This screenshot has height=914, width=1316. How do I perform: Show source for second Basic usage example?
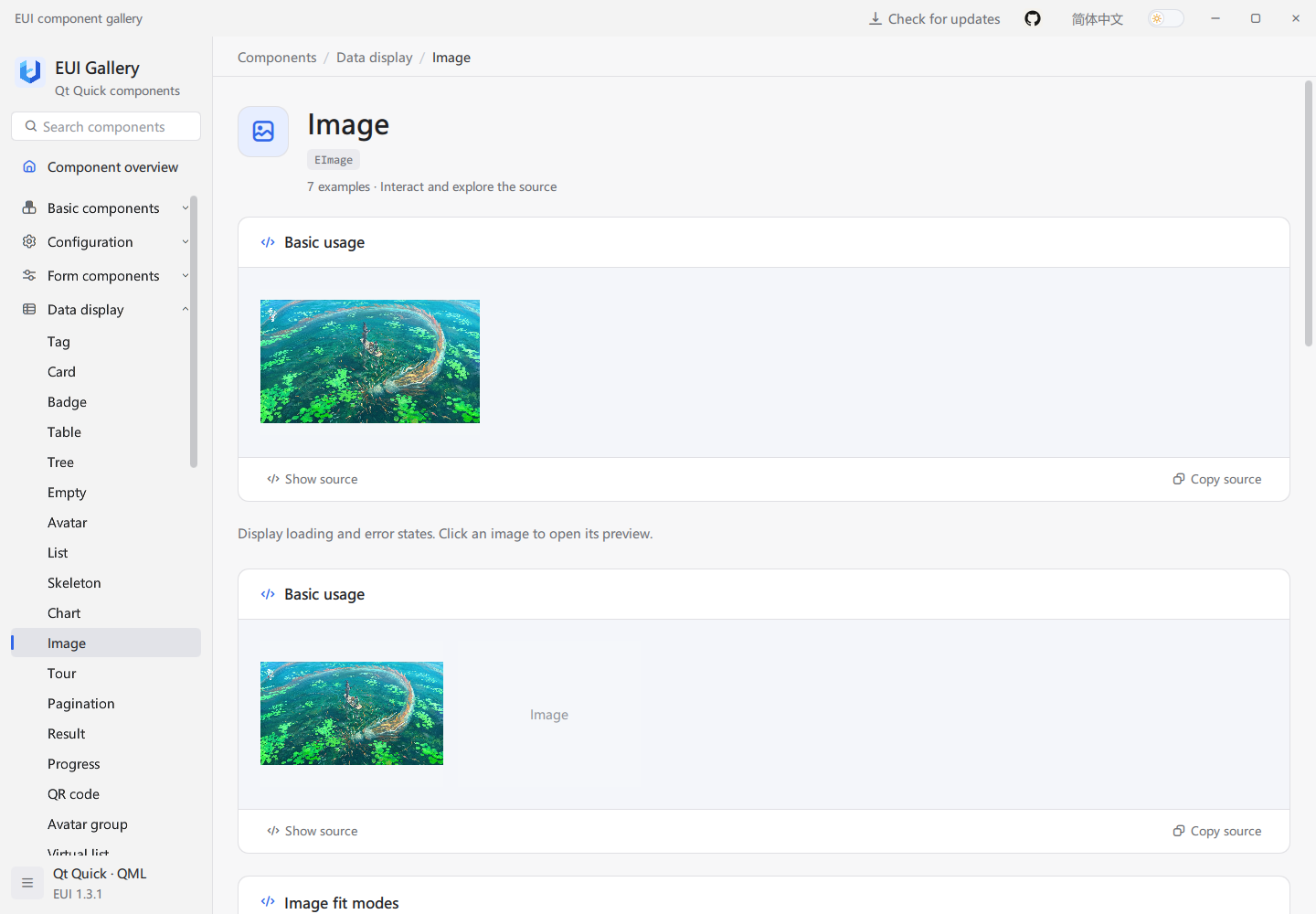312,831
